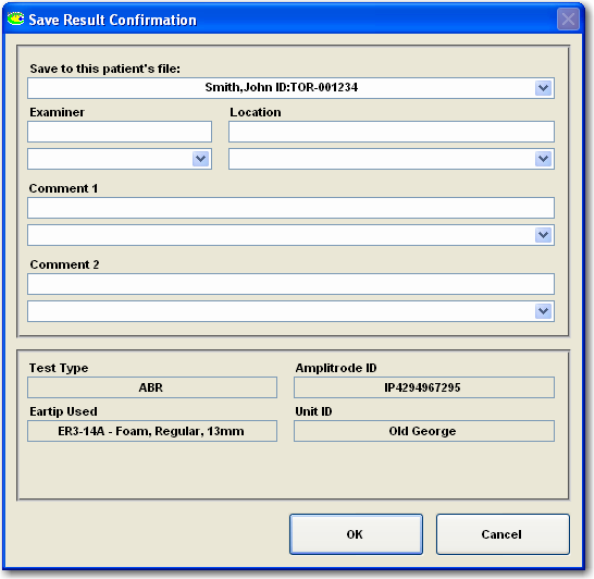Viewport: 594px width, 579px height.
Task: Expand the Examiner dropdown list arrow
Action: coord(200,159)
